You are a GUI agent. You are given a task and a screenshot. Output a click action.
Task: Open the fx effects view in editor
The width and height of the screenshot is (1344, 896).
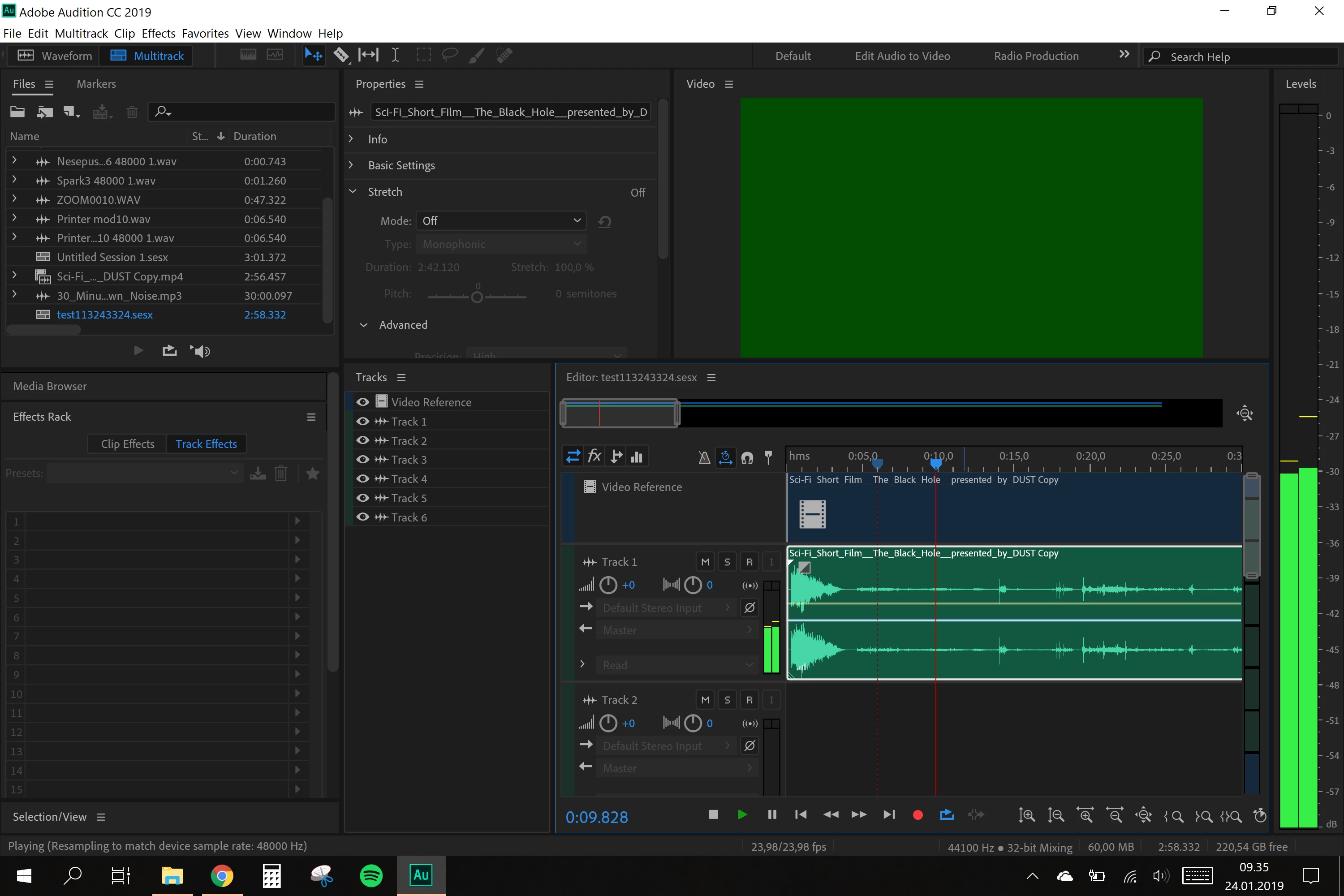(594, 456)
